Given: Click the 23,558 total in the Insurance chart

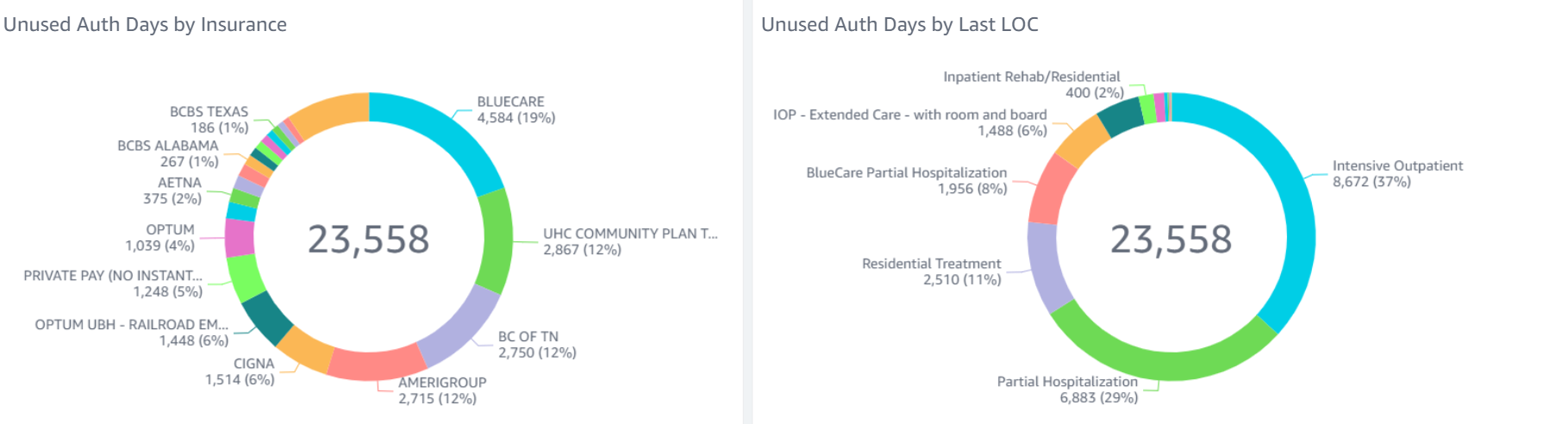Looking at the screenshot, I should pyautogui.click(x=368, y=240).
